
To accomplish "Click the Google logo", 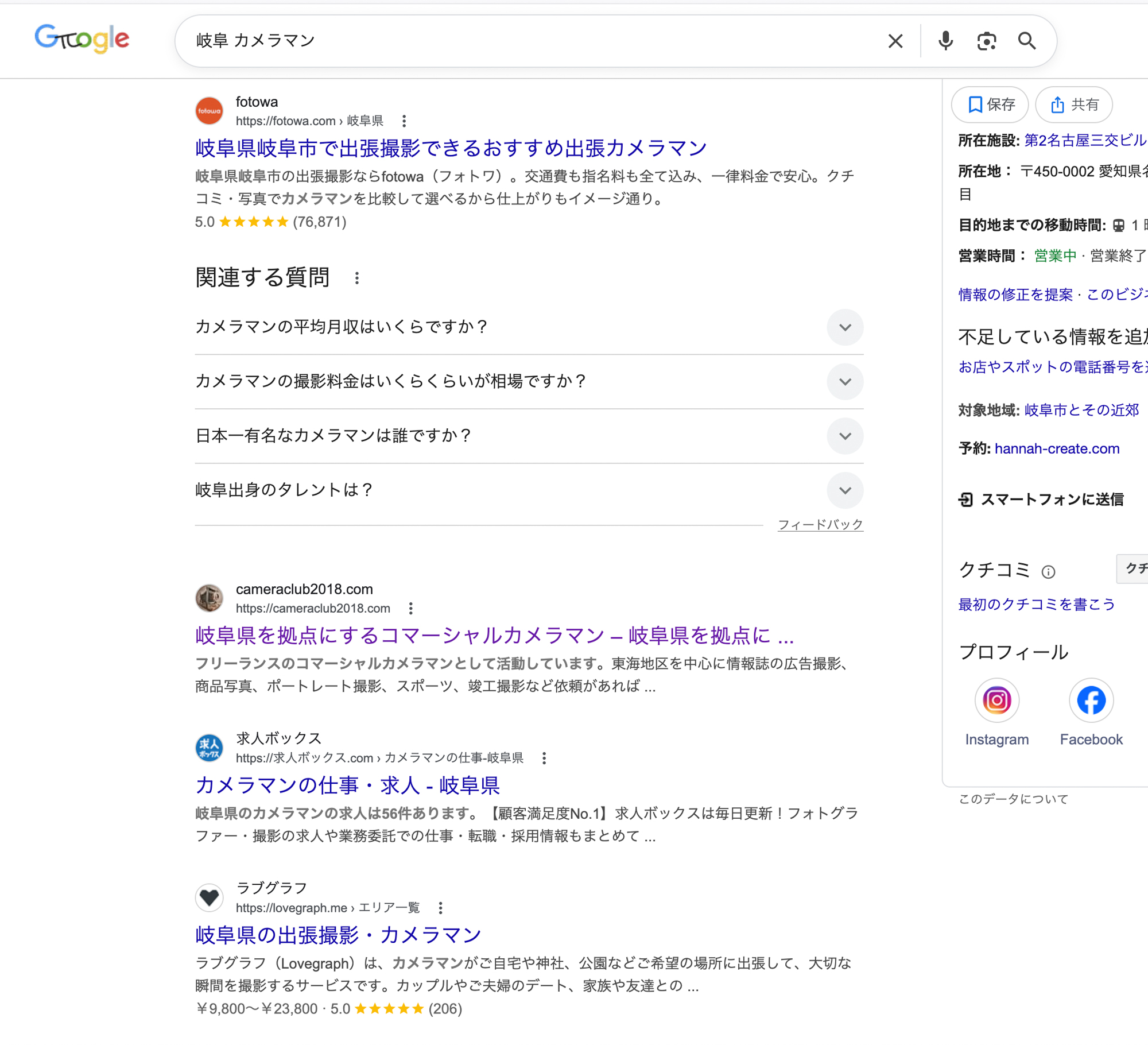I will pos(82,38).
